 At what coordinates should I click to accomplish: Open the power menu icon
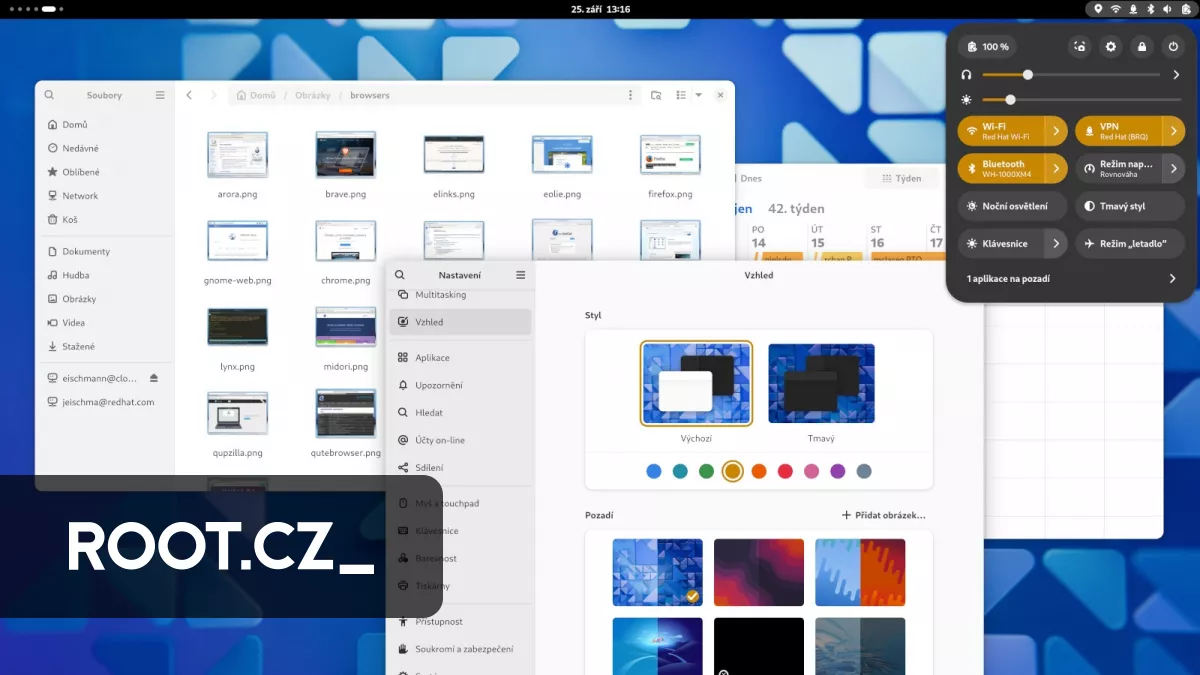tap(1174, 47)
